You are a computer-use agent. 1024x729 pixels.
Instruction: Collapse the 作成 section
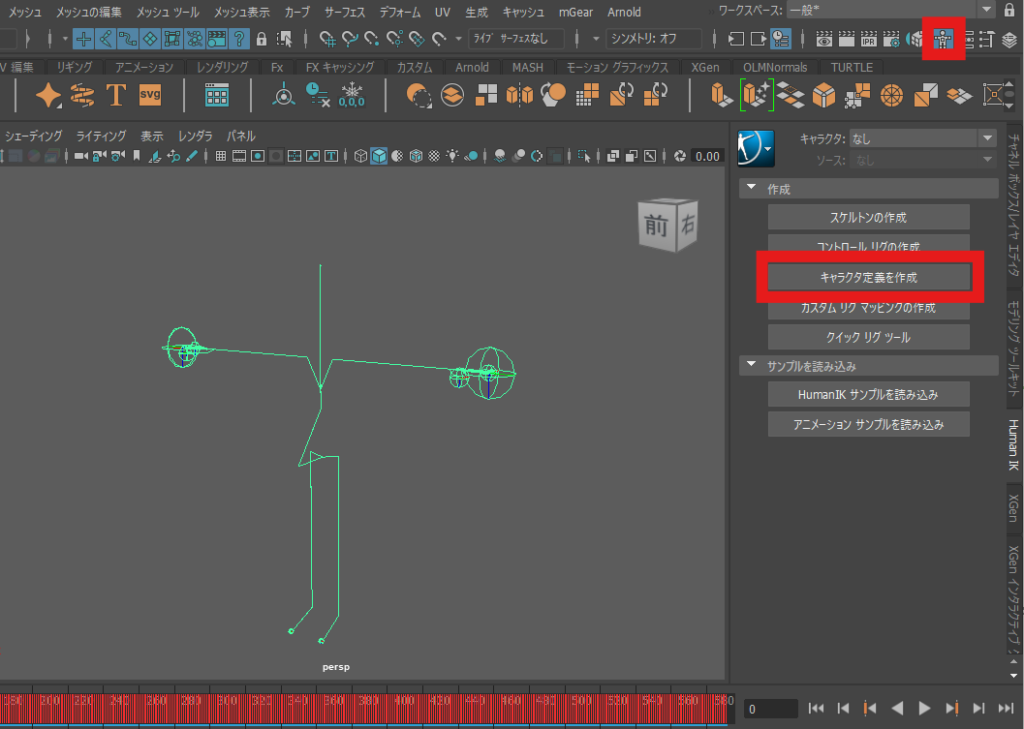click(x=750, y=189)
